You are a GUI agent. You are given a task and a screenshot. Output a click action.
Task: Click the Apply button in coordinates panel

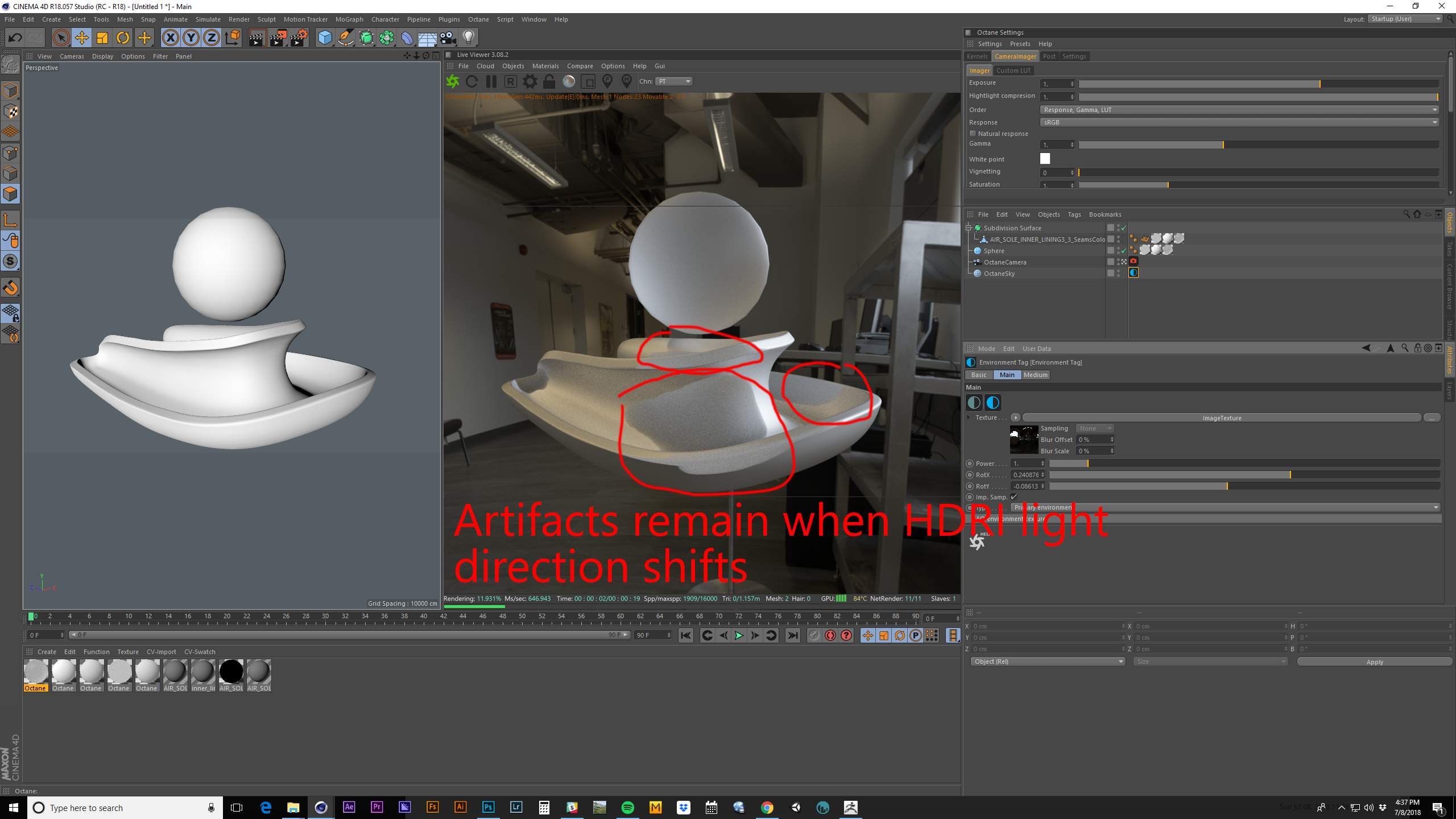click(1374, 661)
